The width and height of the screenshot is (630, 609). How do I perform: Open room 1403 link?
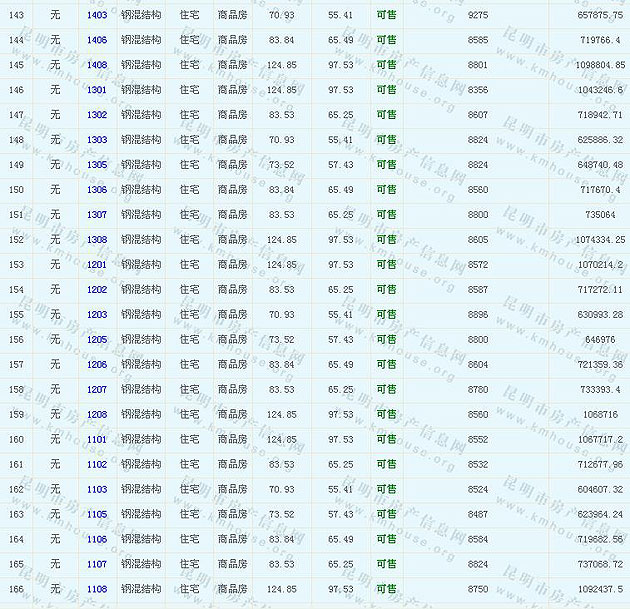point(97,16)
